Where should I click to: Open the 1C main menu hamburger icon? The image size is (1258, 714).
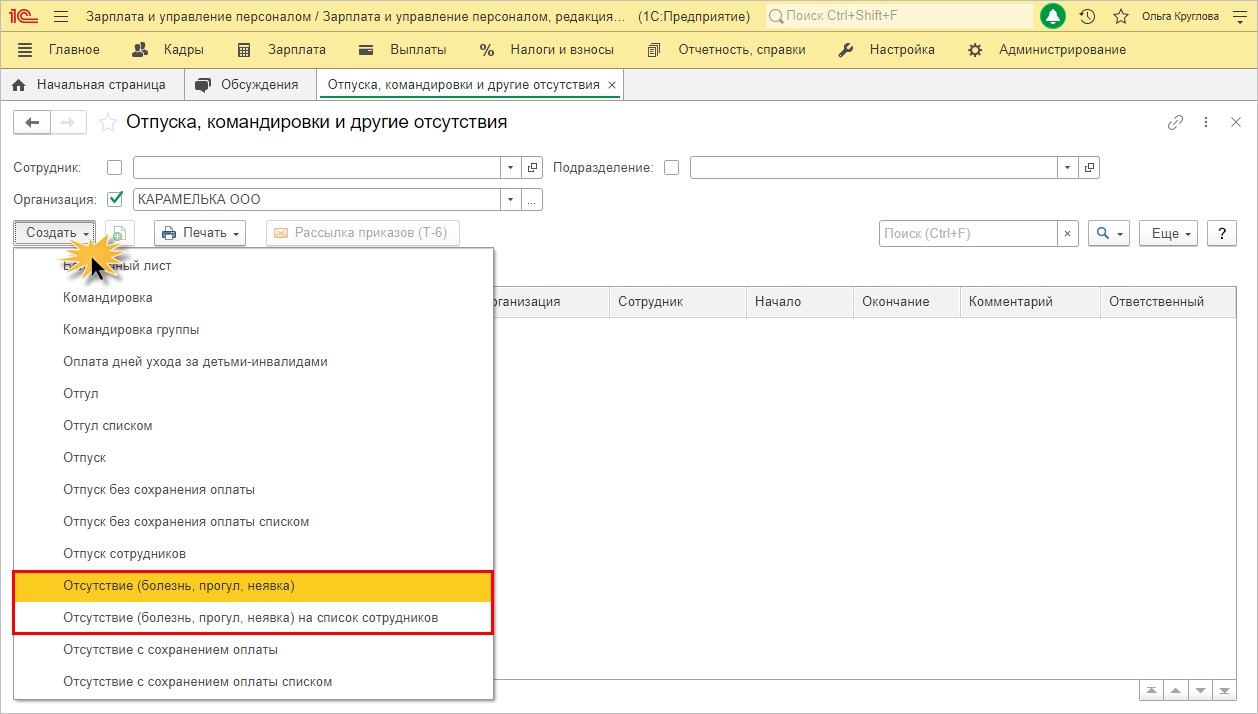61,17
